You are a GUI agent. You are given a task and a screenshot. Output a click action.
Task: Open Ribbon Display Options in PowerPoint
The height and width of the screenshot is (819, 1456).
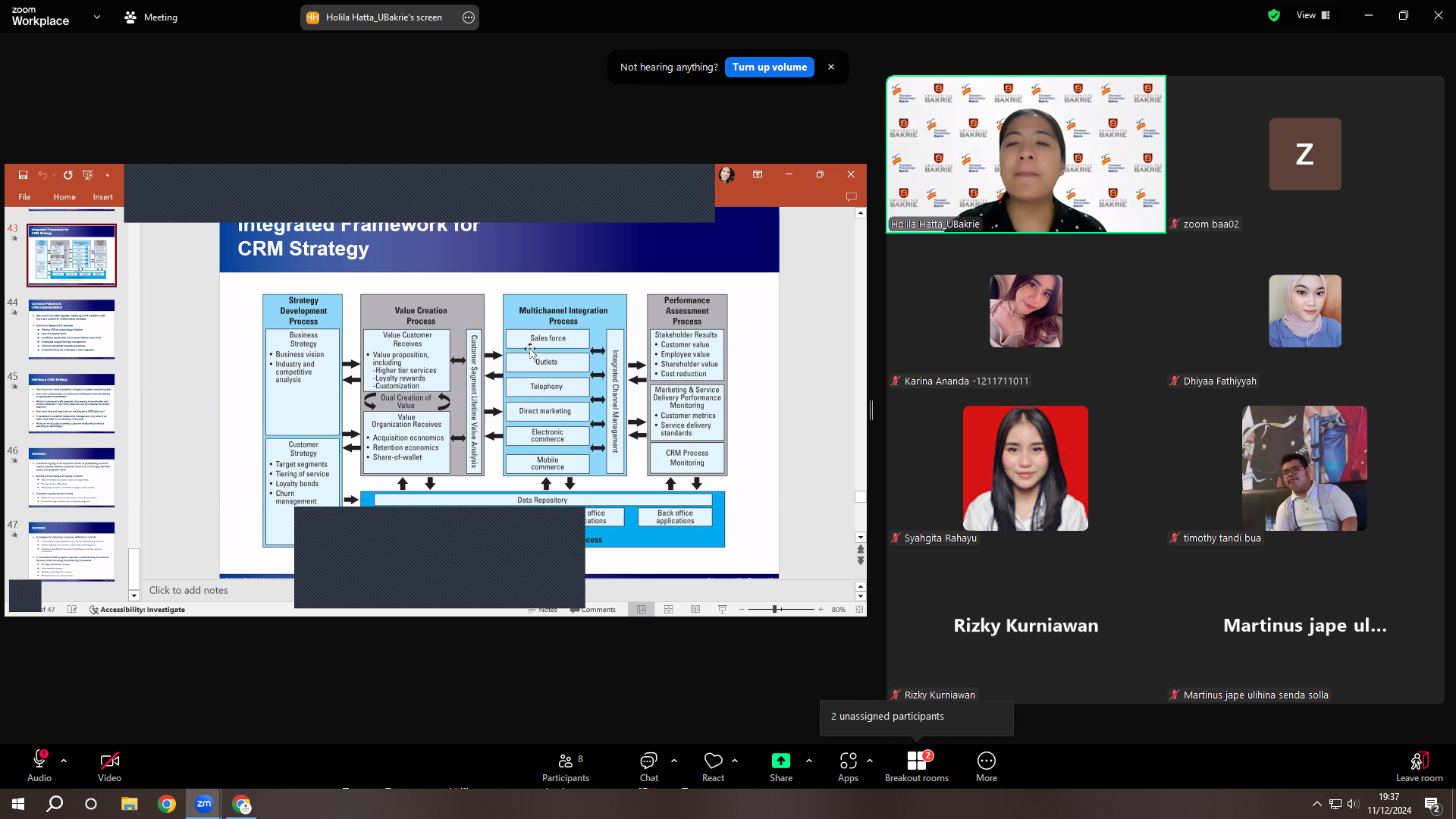coord(758,174)
